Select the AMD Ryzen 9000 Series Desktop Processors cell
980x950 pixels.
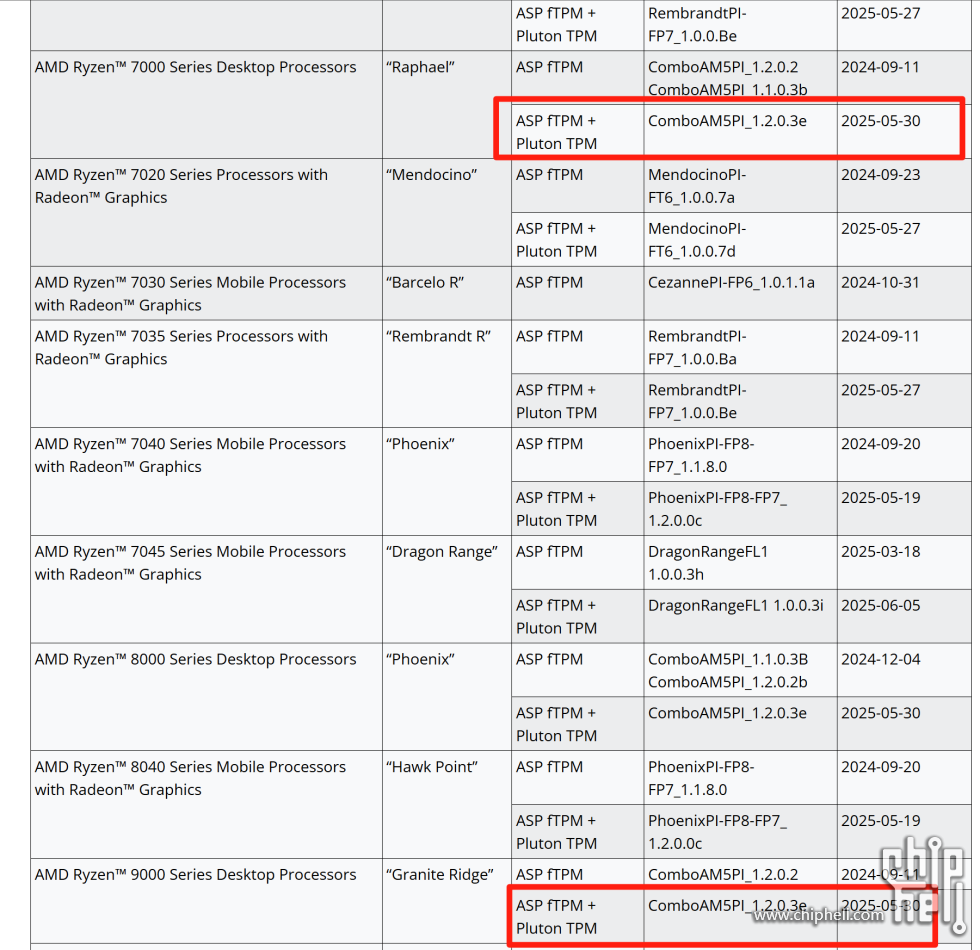pos(206,901)
